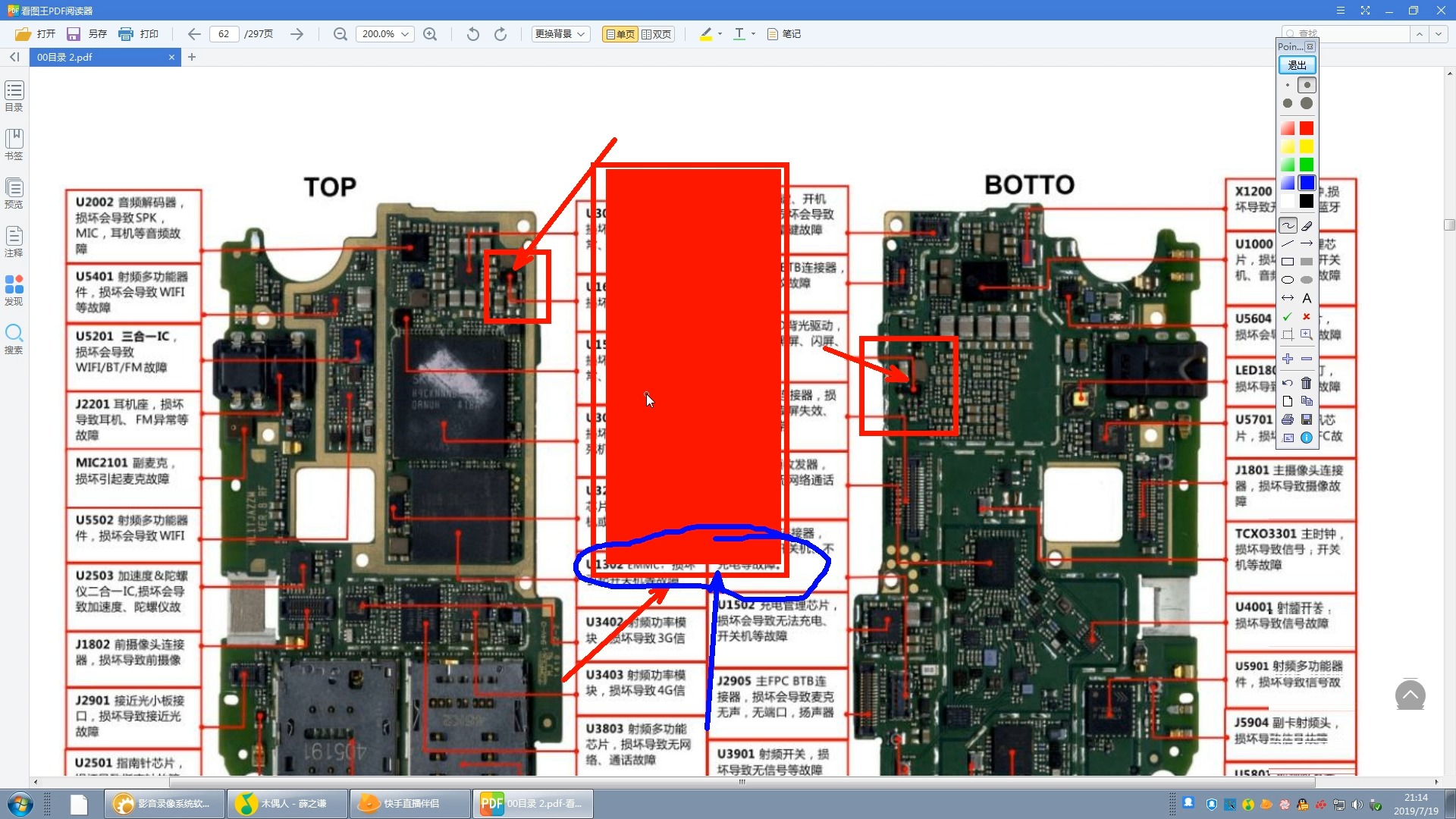Pick the solid green color swatch

coord(1307,165)
